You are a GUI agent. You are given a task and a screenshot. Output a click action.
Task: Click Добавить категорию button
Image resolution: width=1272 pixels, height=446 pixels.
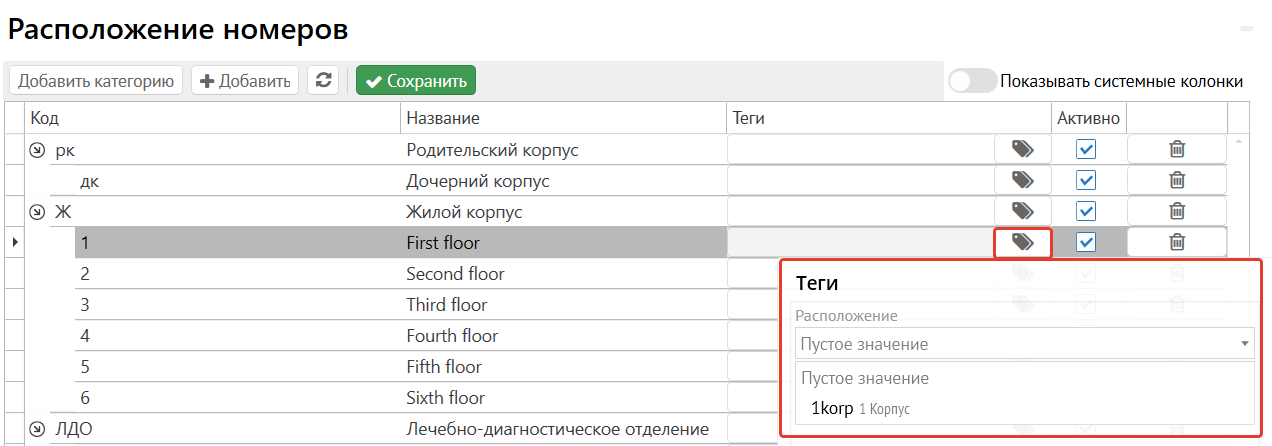pos(96,81)
